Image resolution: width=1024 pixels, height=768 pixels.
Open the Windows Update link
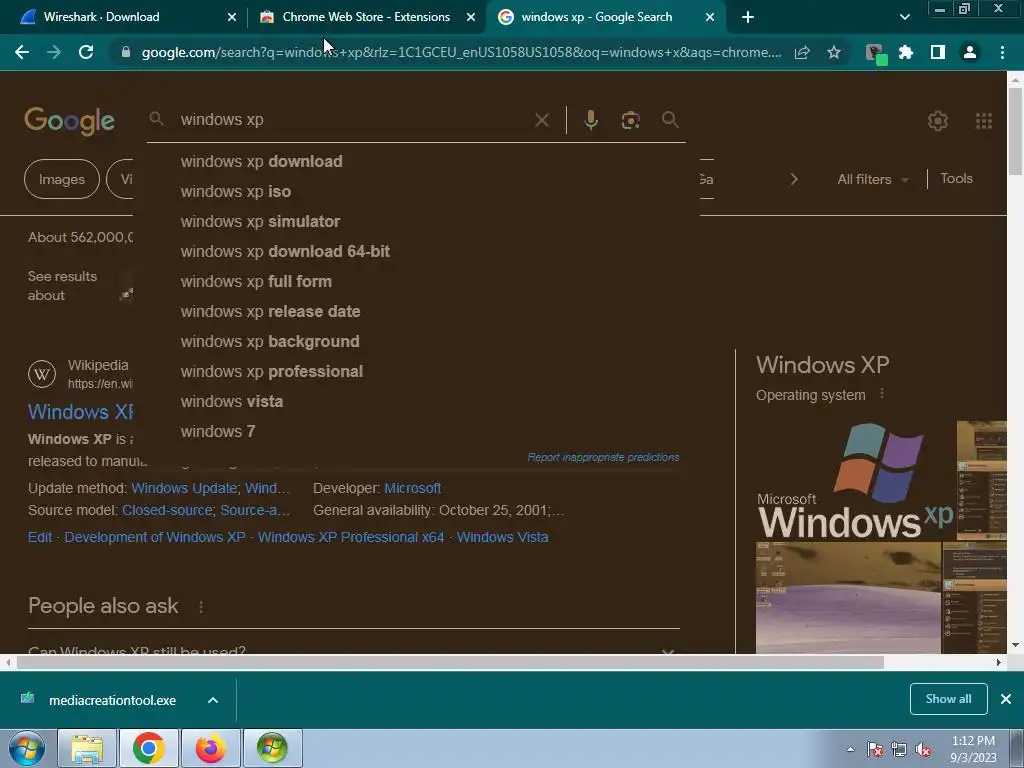tap(184, 488)
